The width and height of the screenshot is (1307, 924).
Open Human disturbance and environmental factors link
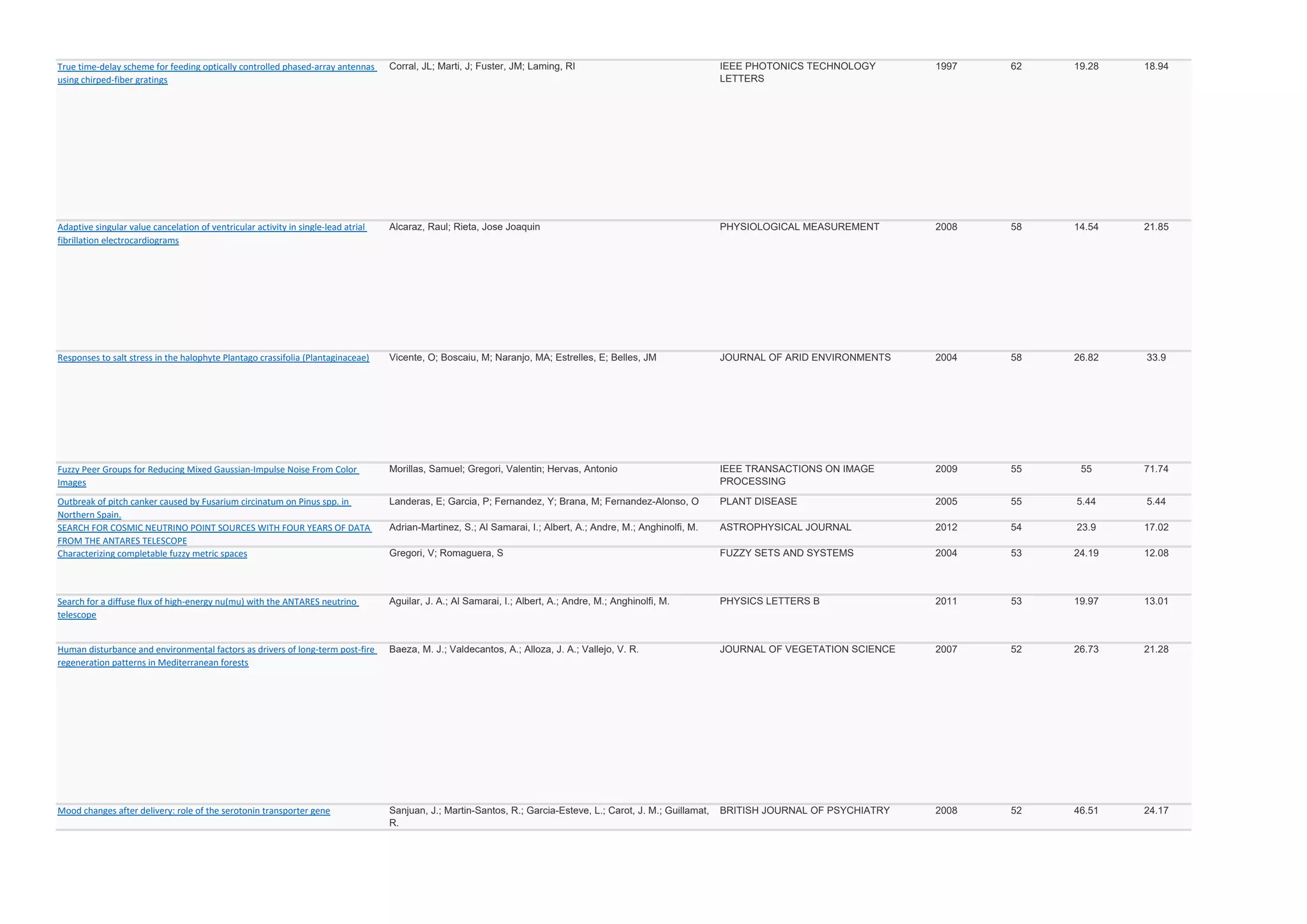click(217, 656)
